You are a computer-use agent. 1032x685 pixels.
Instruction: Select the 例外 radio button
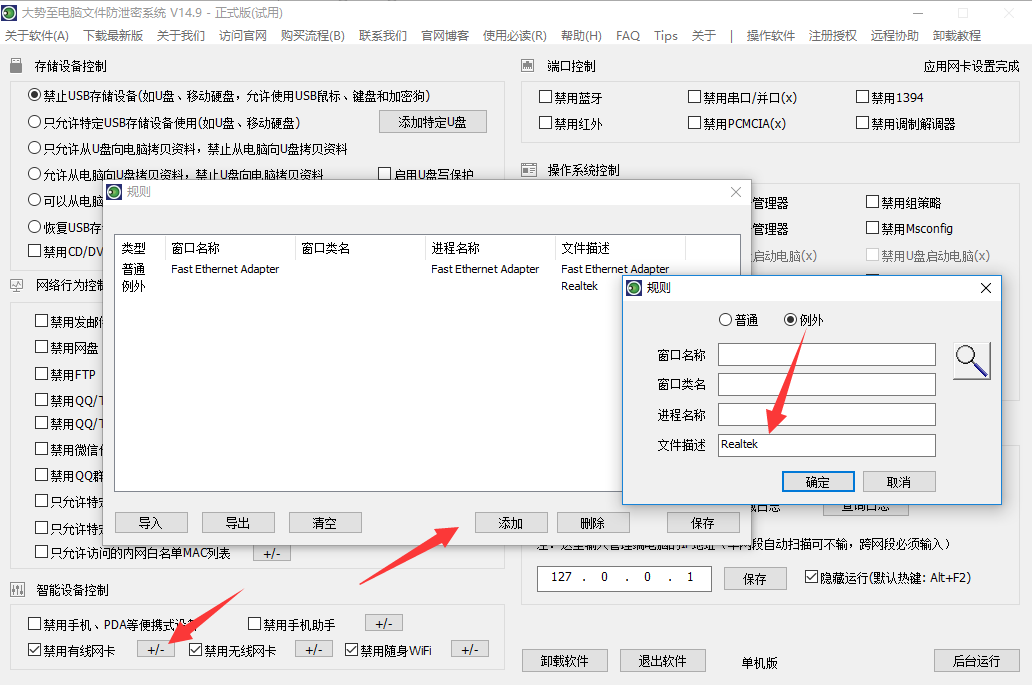click(791, 320)
